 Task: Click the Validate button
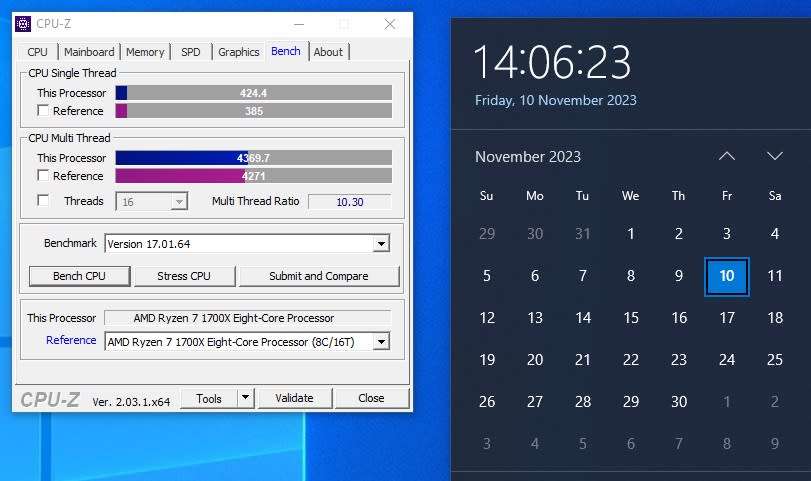[x=294, y=398]
